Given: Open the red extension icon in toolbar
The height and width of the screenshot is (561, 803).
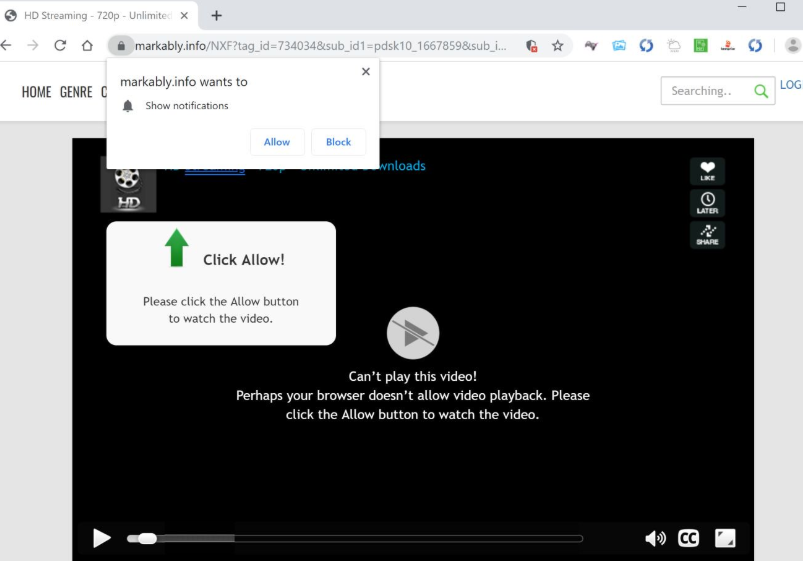Looking at the screenshot, I should 728,46.
